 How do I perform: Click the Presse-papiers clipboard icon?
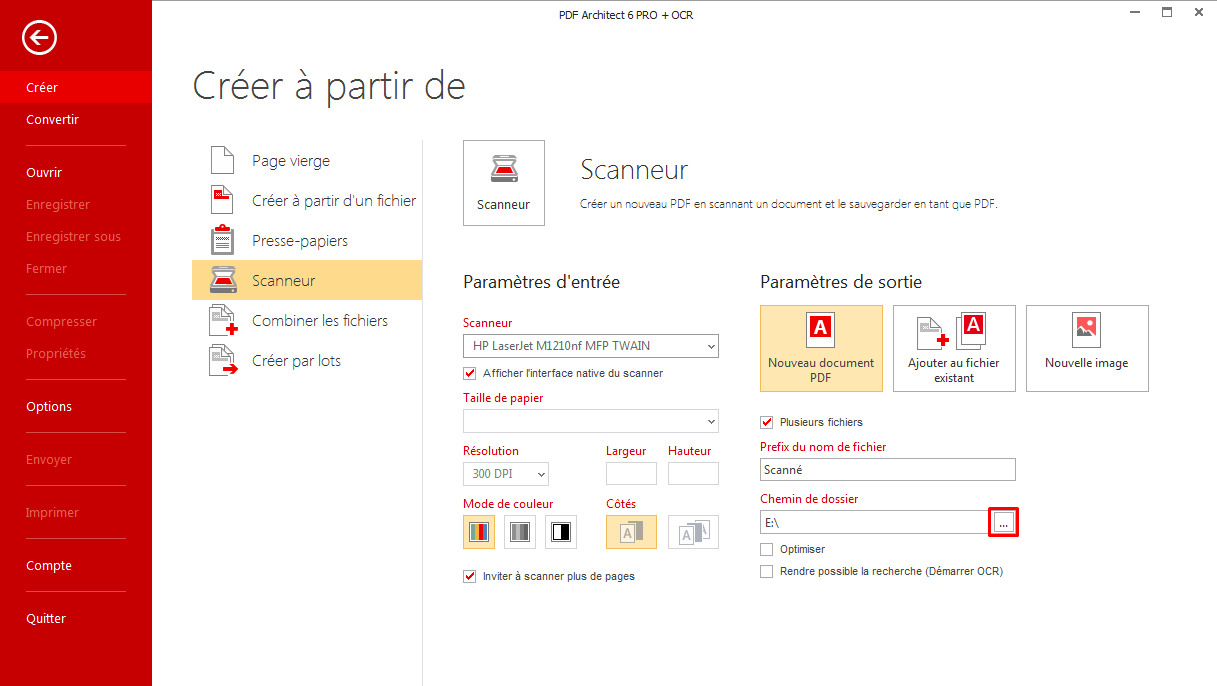coord(222,240)
